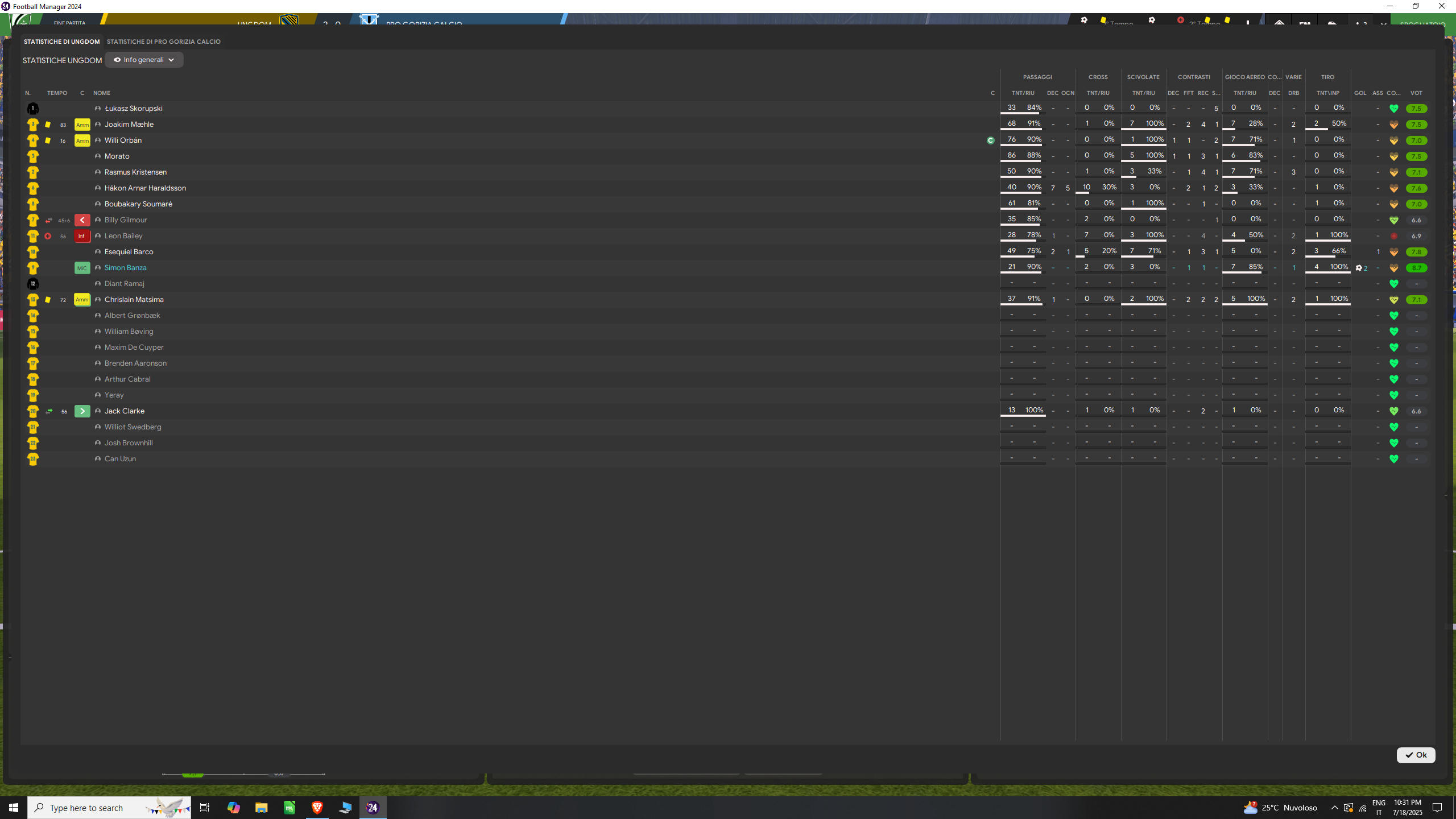1456x819 pixels.
Task: Click the Williot Swedberg player name
Action: point(133,427)
